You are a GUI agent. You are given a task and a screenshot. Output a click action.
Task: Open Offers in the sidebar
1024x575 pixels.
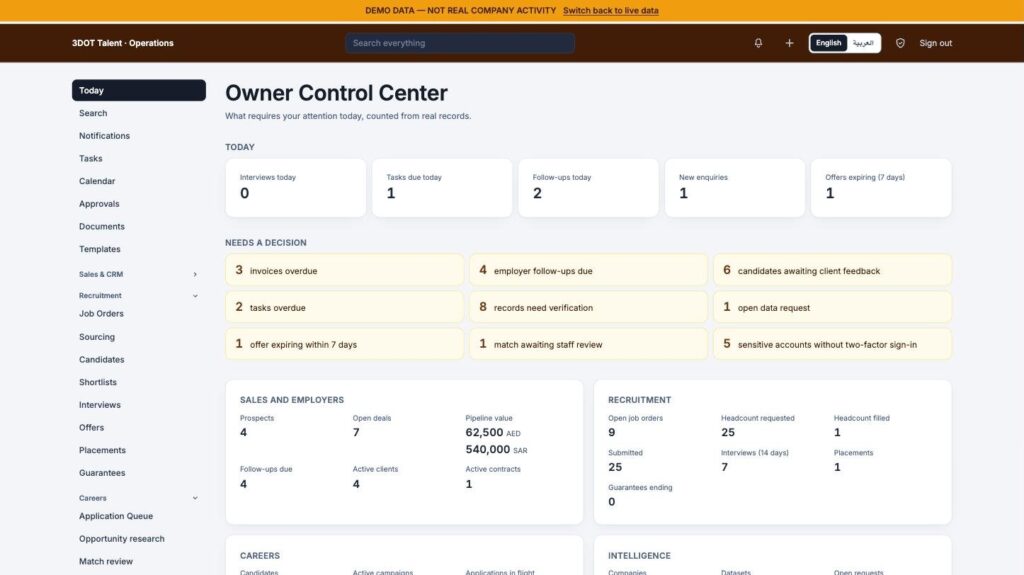point(138,427)
